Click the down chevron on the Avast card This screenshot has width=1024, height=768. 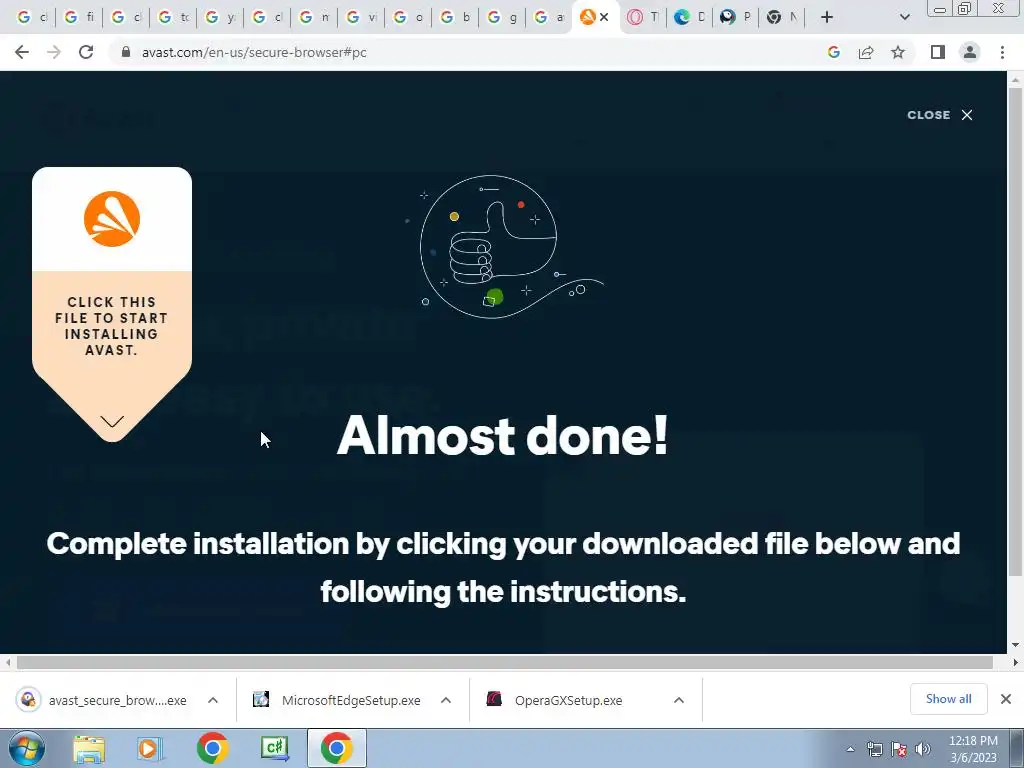[112, 422]
